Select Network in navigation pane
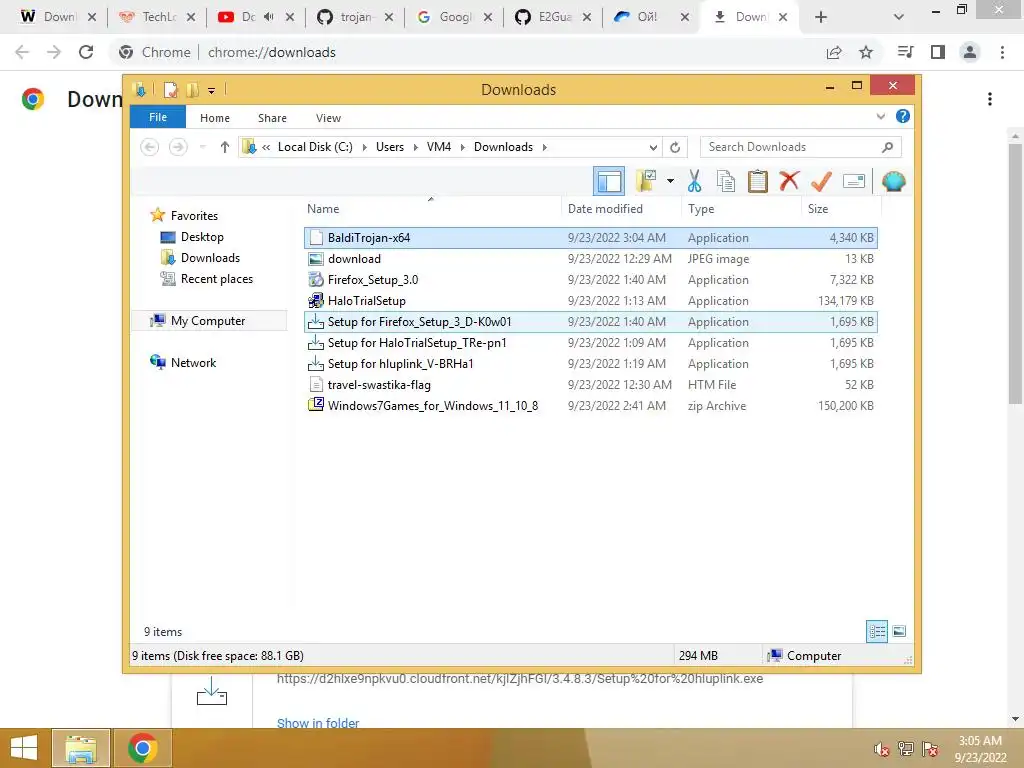 pos(193,363)
